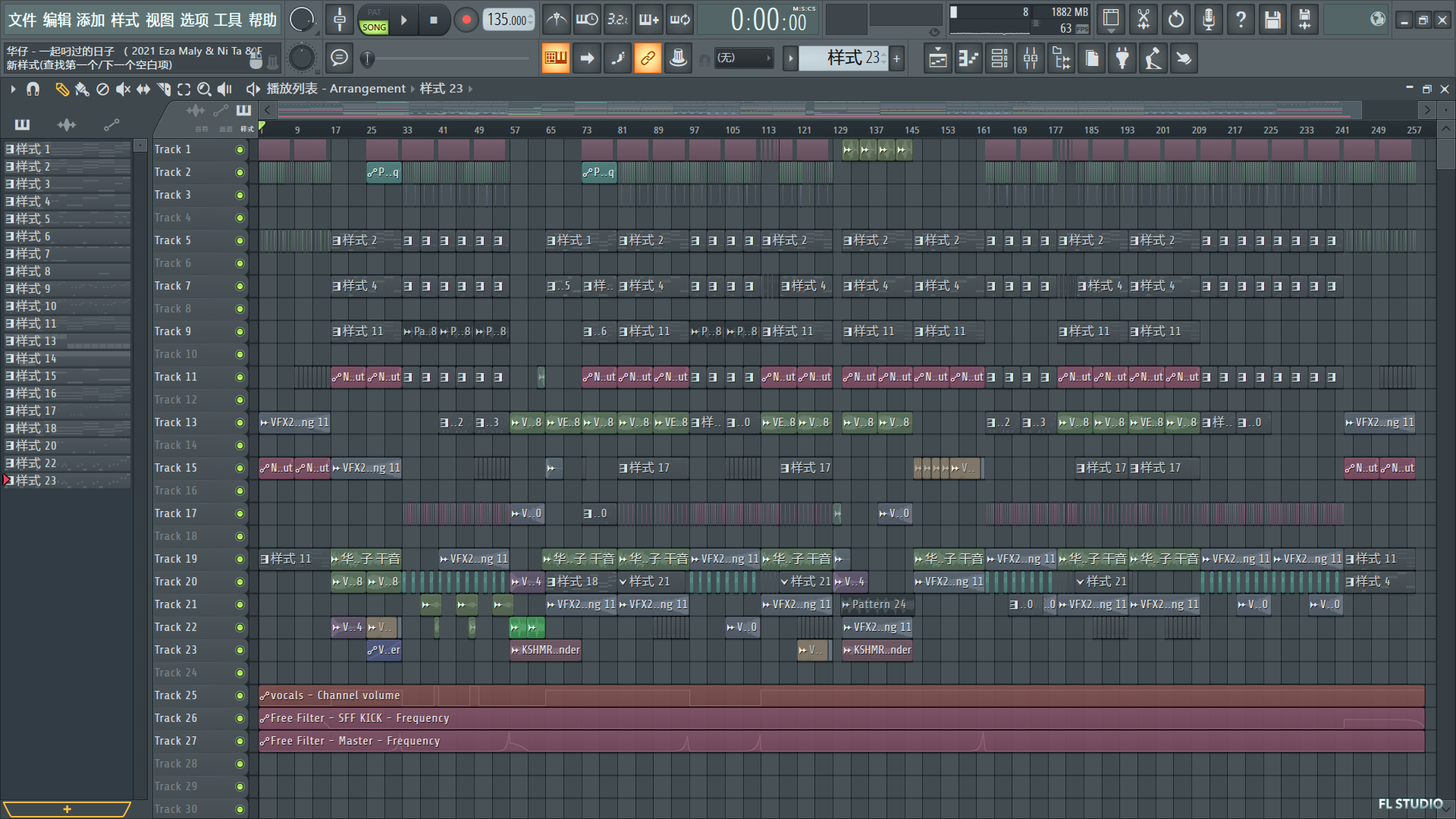The width and height of the screenshot is (1456, 819).
Task: Click the 样式 23 breadcrumb in playlist title
Action: [441, 89]
